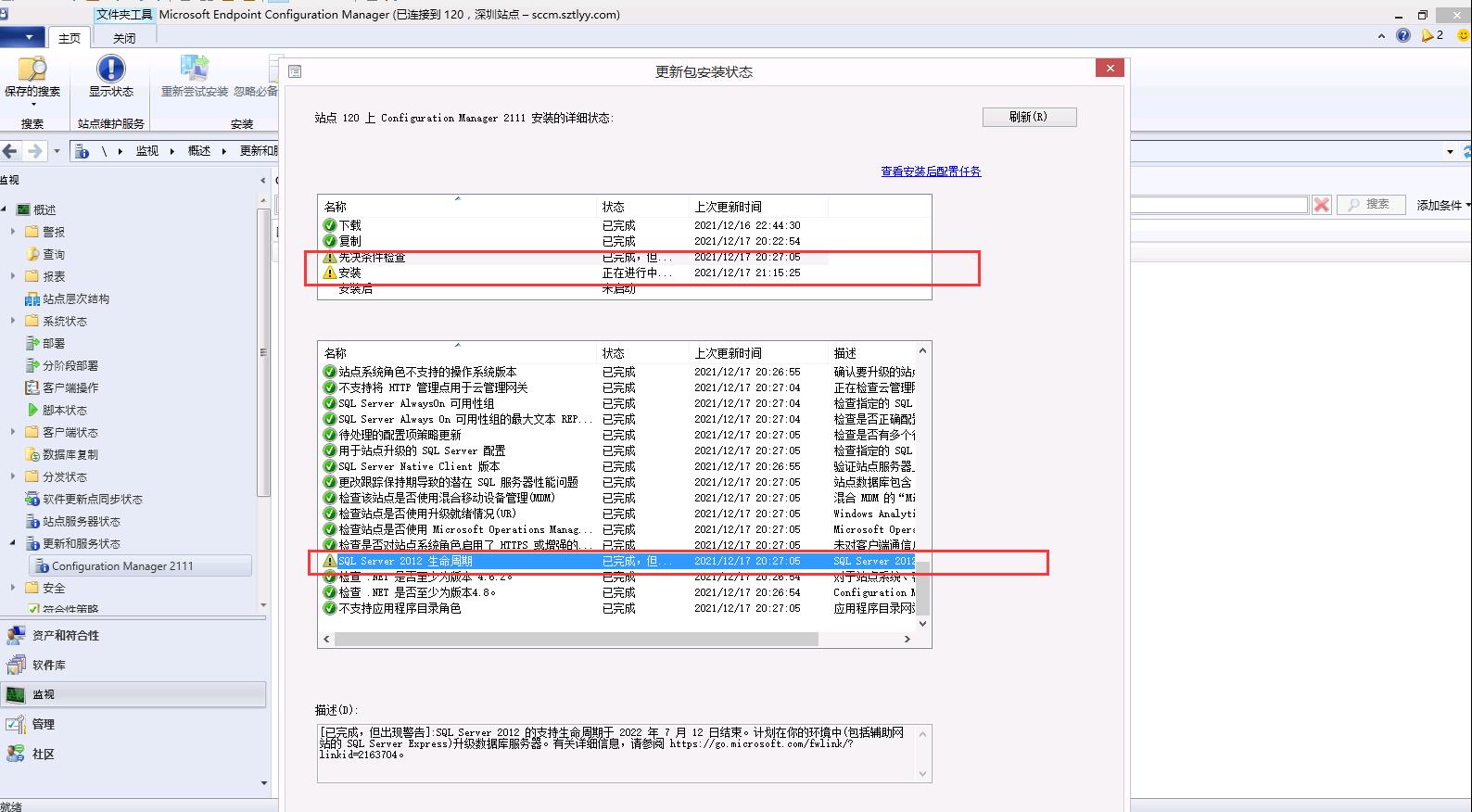The image size is (1472, 812).
Task: Click the navigation tree vertical scrollbar
Action: tap(263, 352)
